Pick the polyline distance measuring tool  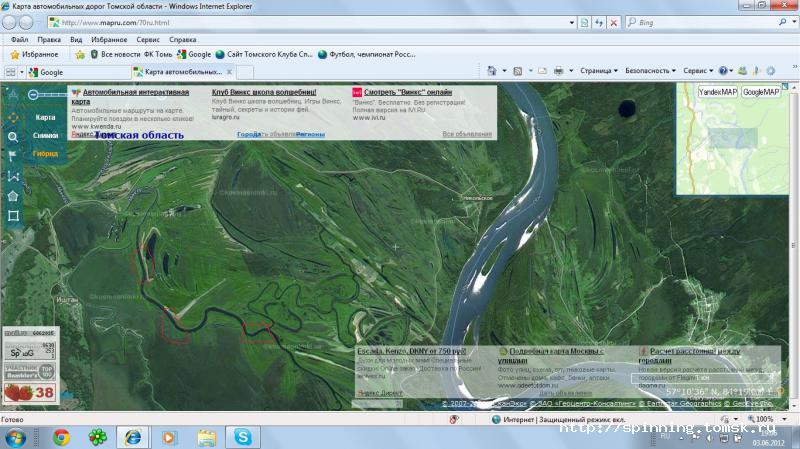[13, 176]
